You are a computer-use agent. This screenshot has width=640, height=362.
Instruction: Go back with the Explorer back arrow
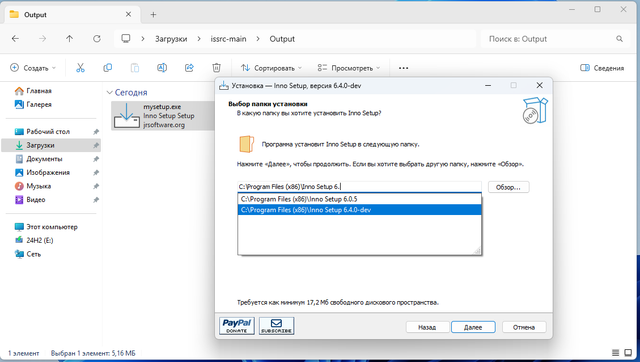click(15, 39)
